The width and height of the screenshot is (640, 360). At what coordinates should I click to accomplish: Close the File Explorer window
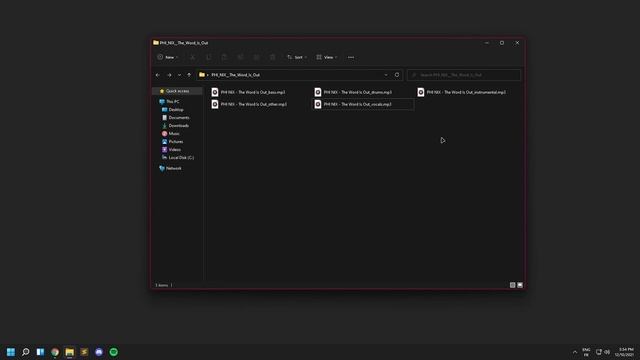coord(517,43)
